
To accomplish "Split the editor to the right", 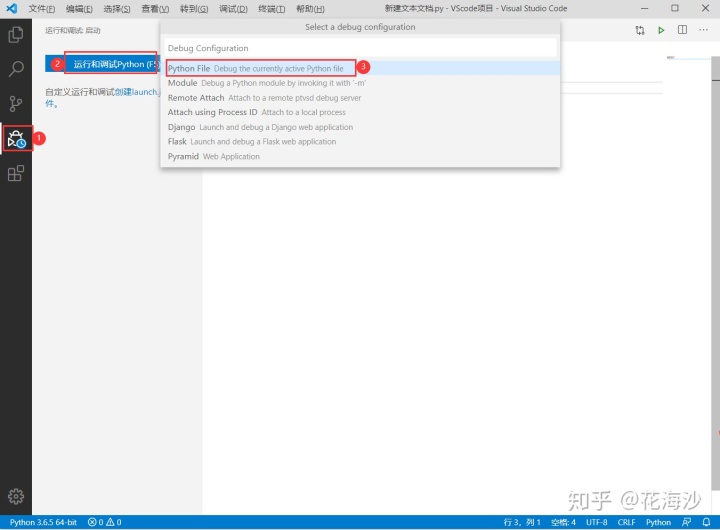I will point(682,30).
